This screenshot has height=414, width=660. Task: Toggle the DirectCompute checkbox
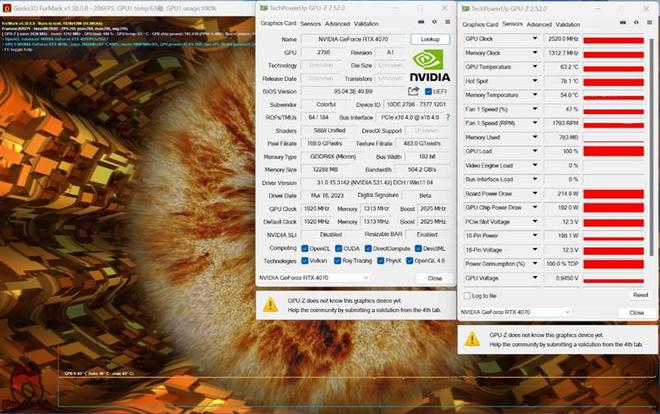[368, 249]
